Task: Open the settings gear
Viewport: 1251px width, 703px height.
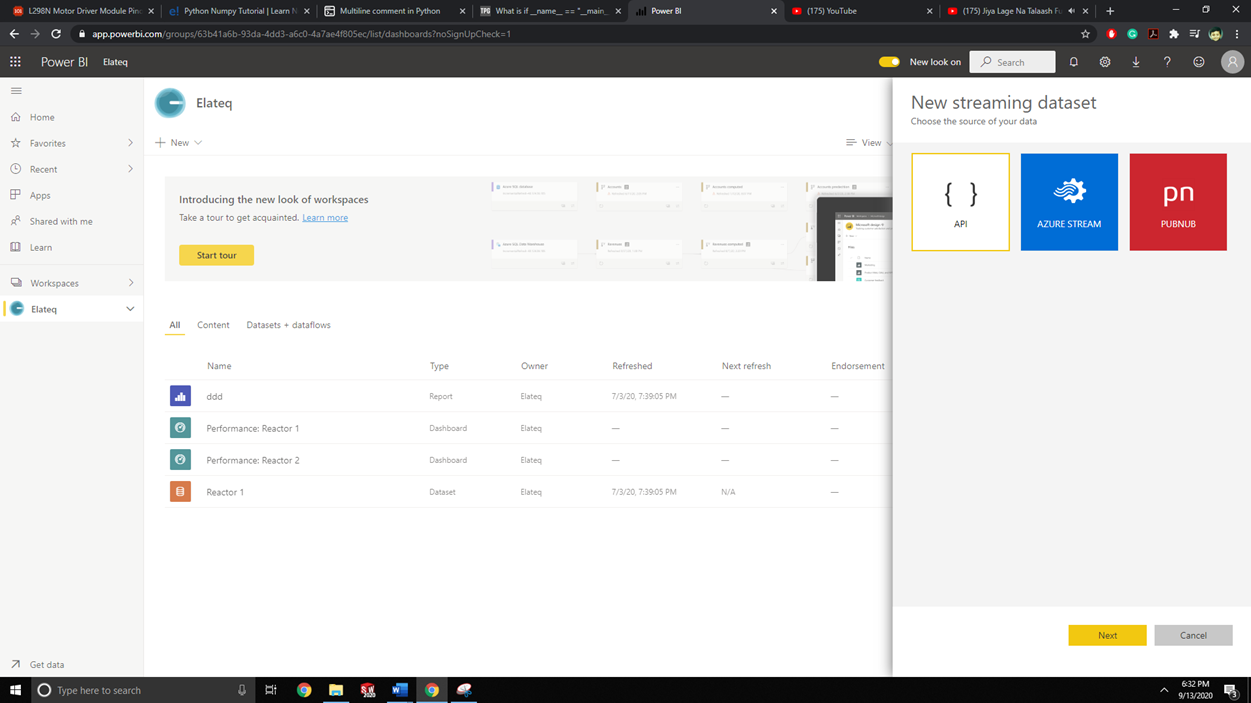Action: tap(1105, 62)
